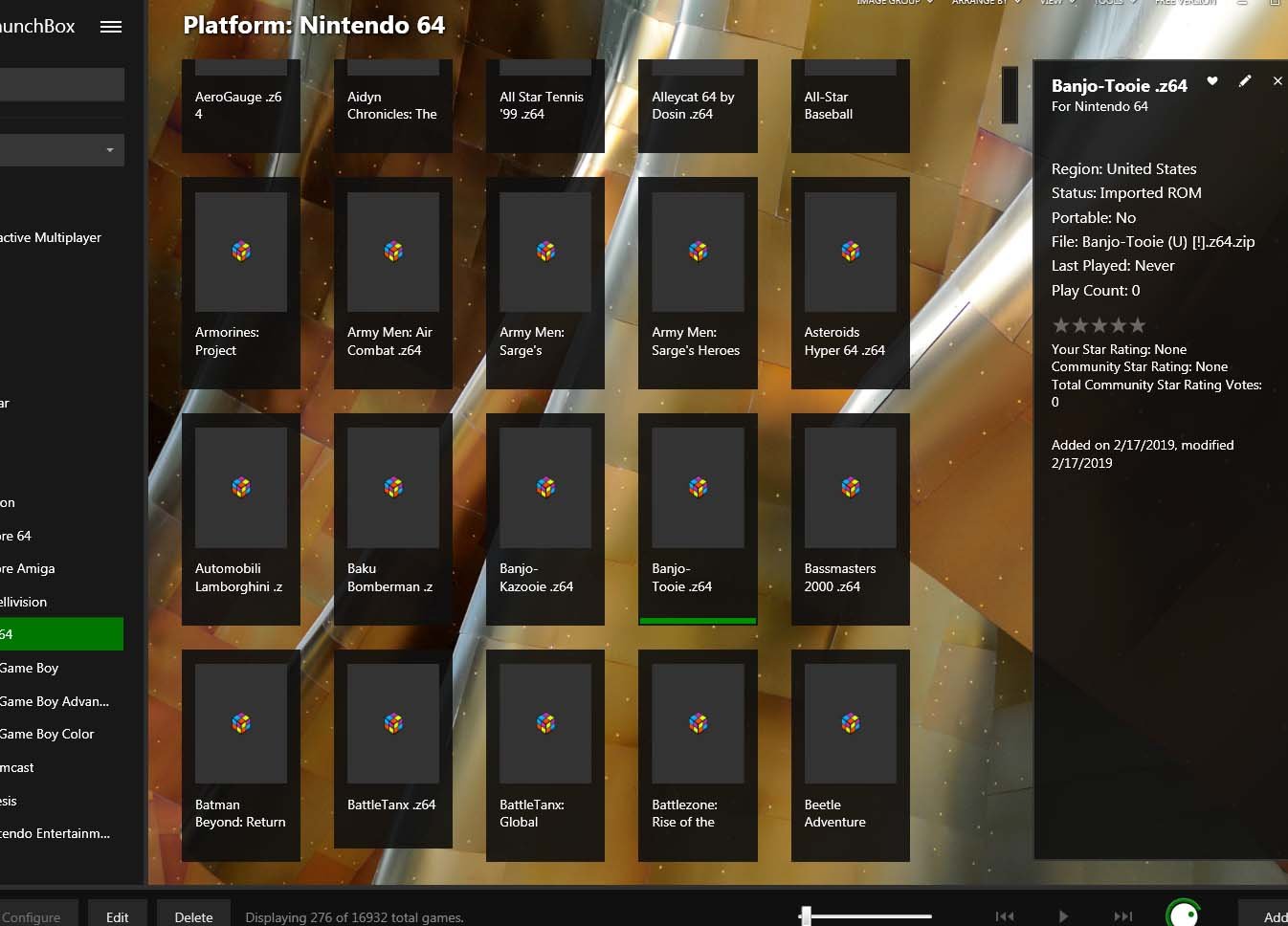
Task: Select highlighted green 64 platform entry
Action: point(61,634)
